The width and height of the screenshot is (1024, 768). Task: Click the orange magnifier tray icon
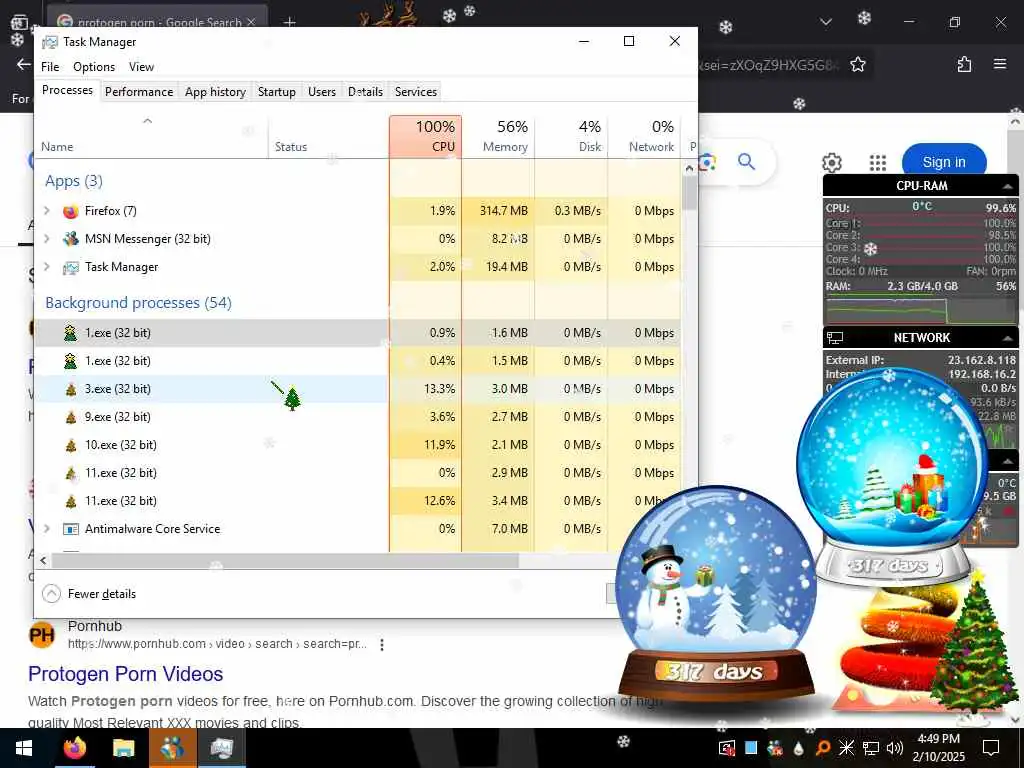tap(823, 748)
